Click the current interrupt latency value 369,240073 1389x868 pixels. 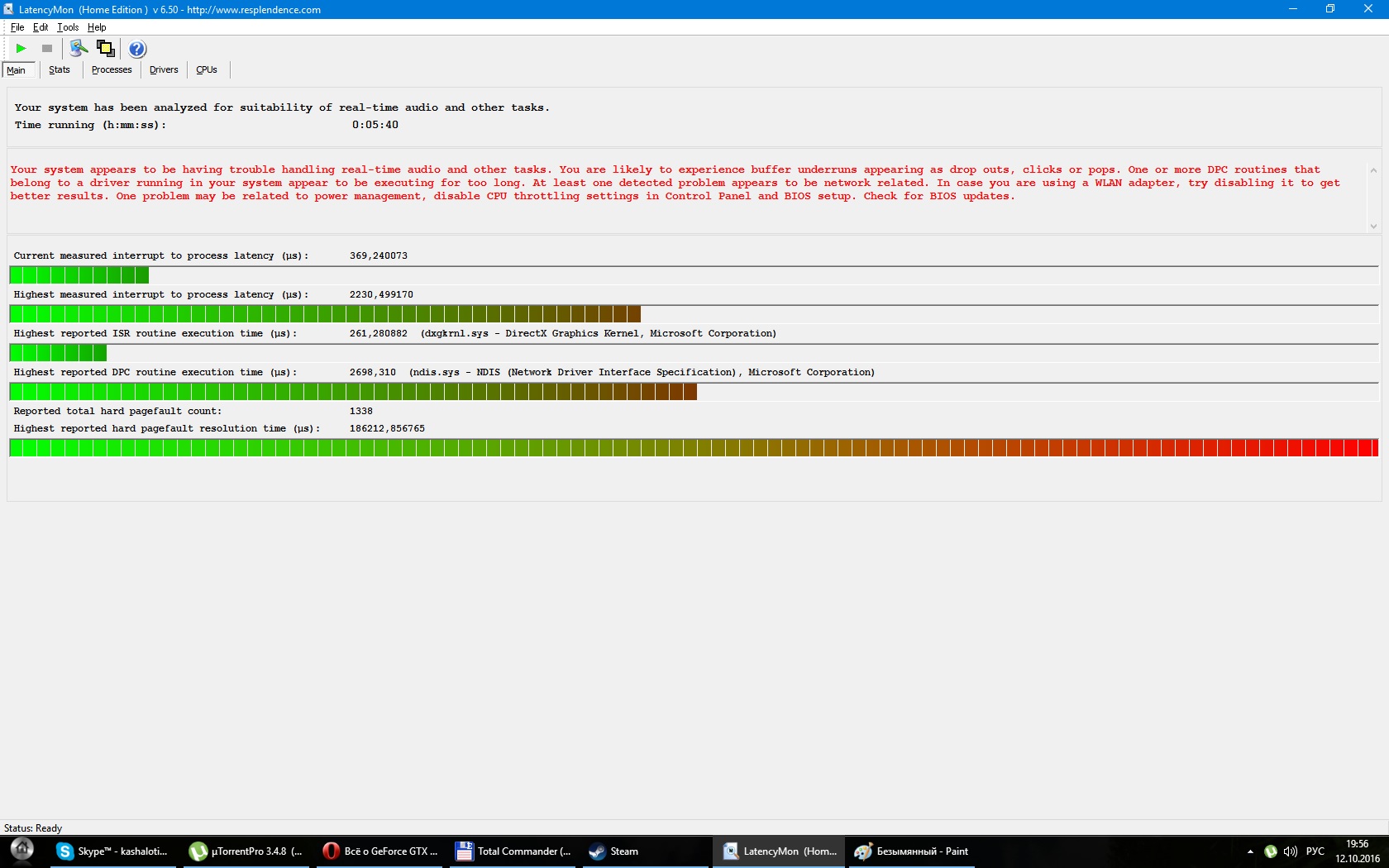coord(379,255)
